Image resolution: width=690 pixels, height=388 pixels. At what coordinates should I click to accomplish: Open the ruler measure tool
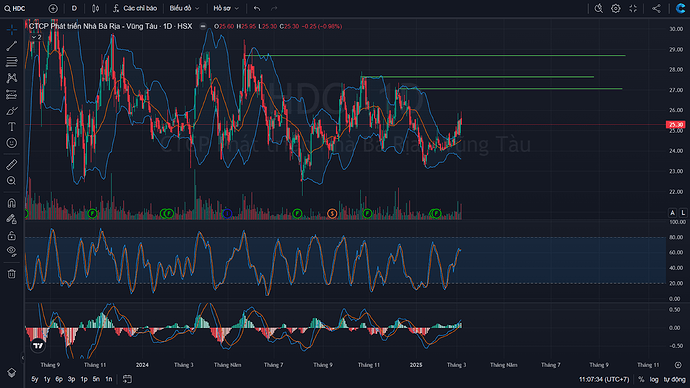point(11,165)
